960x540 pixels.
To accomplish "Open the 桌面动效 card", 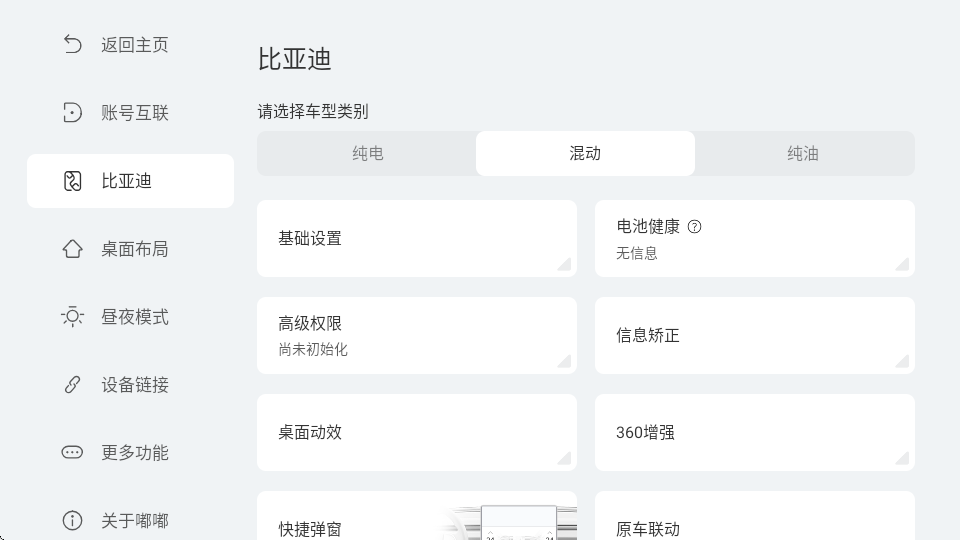I will click(417, 433).
